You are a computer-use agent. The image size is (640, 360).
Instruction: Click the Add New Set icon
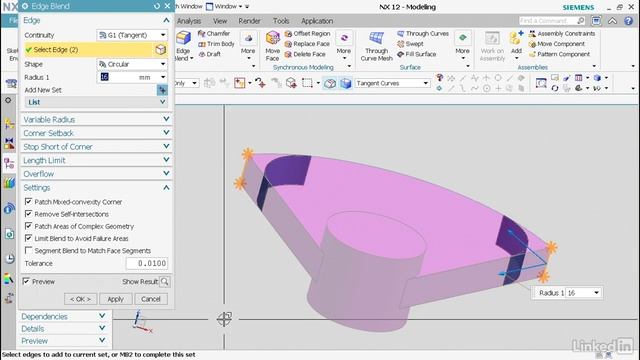tap(162, 90)
